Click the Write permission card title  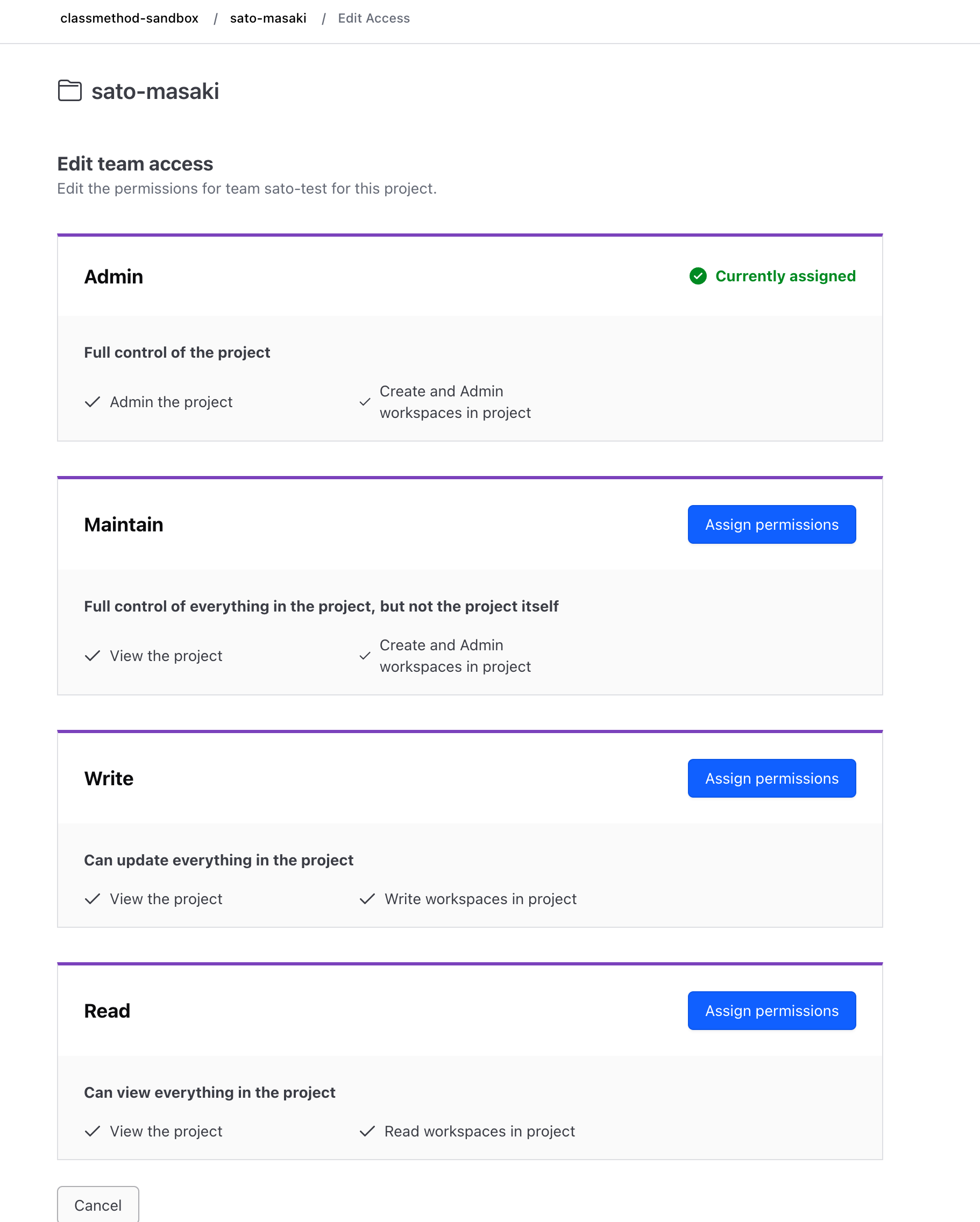point(109,779)
